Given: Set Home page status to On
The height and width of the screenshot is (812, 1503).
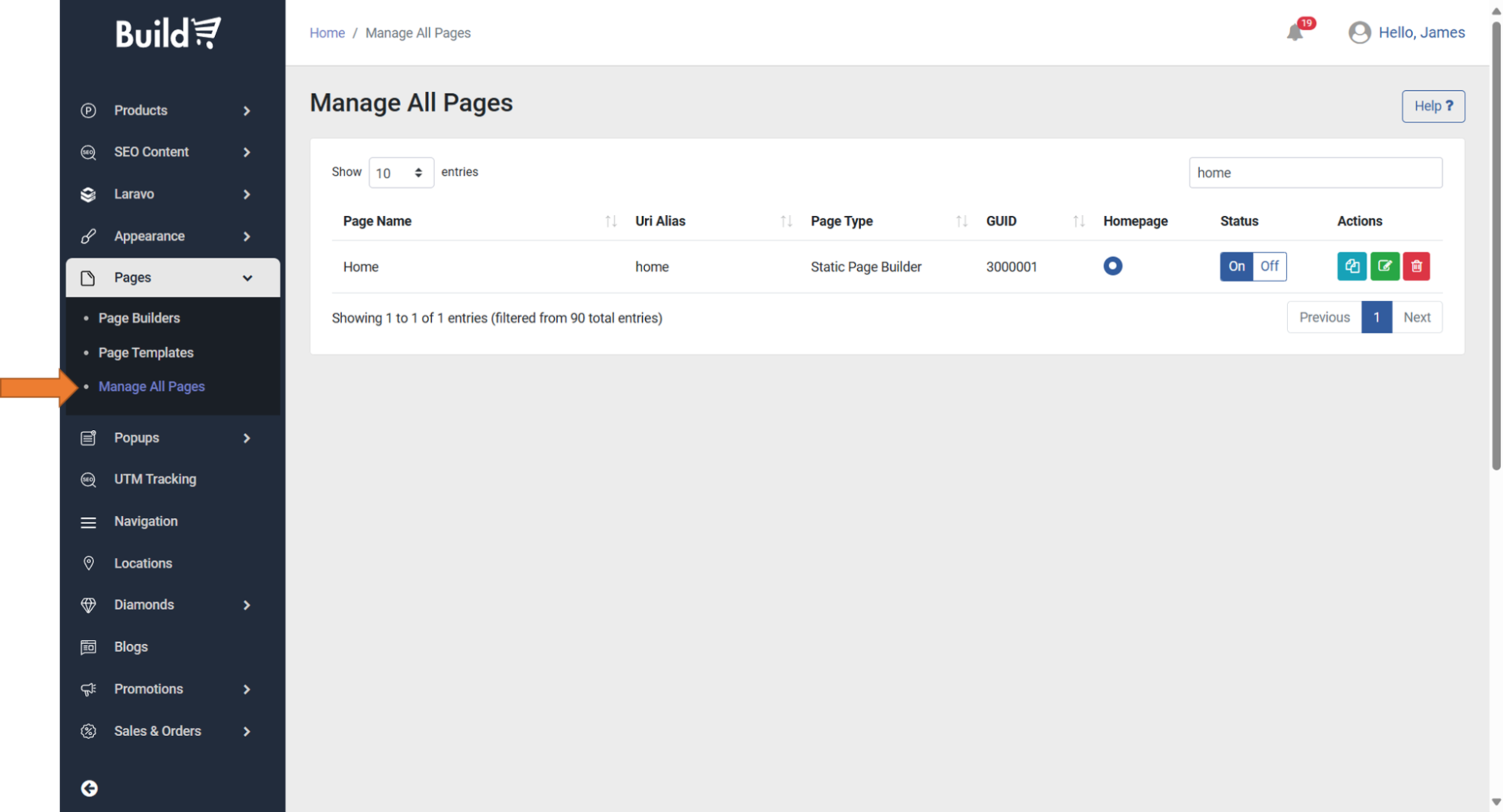Looking at the screenshot, I should pos(1236,266).
